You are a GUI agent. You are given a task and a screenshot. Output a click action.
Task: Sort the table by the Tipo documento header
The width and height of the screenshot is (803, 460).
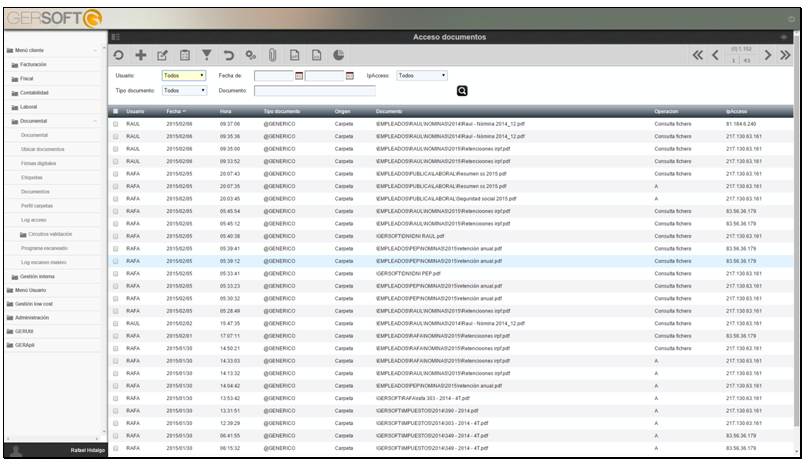(282, 111)
